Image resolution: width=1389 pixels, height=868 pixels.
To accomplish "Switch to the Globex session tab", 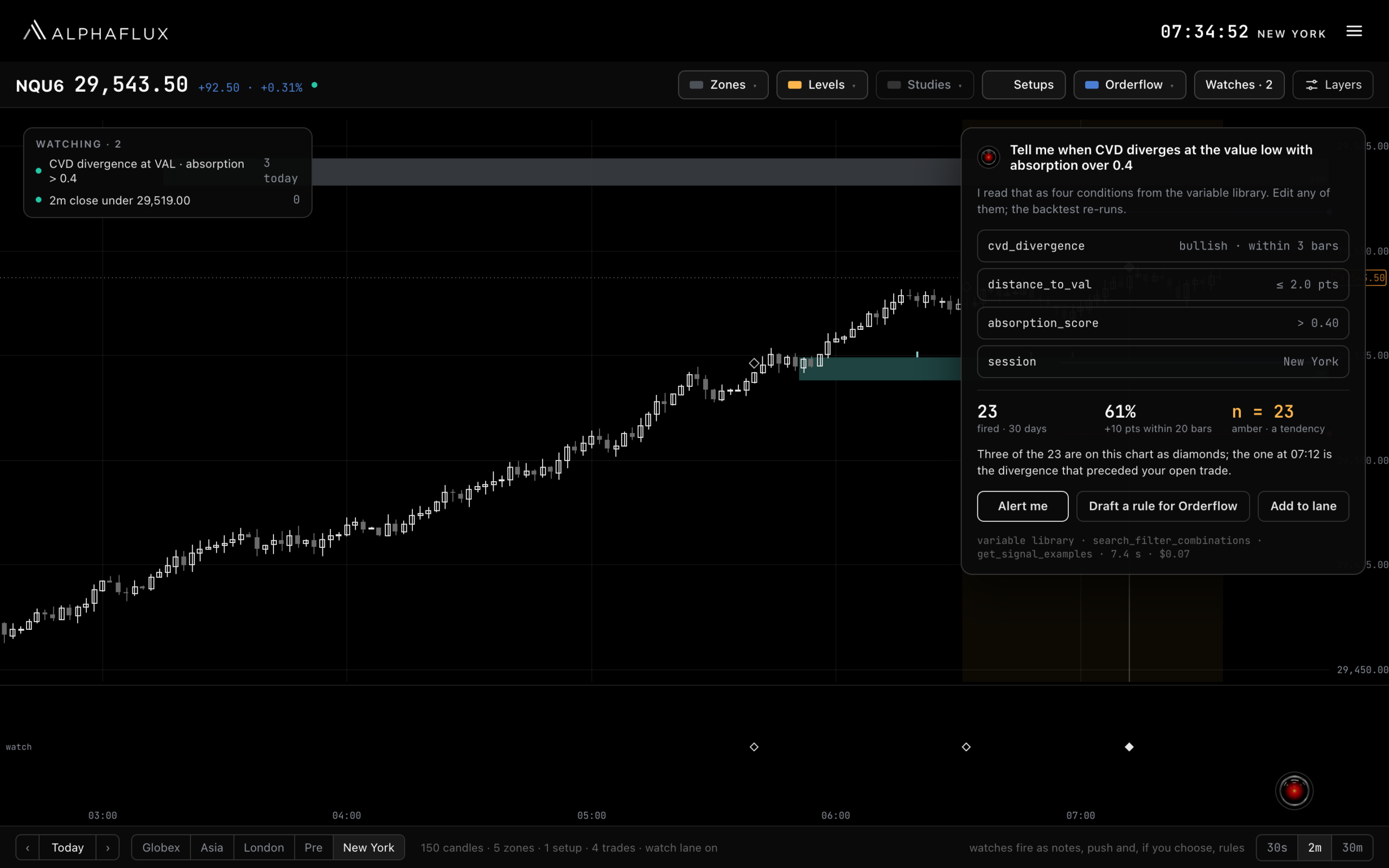I will [161, 847].
